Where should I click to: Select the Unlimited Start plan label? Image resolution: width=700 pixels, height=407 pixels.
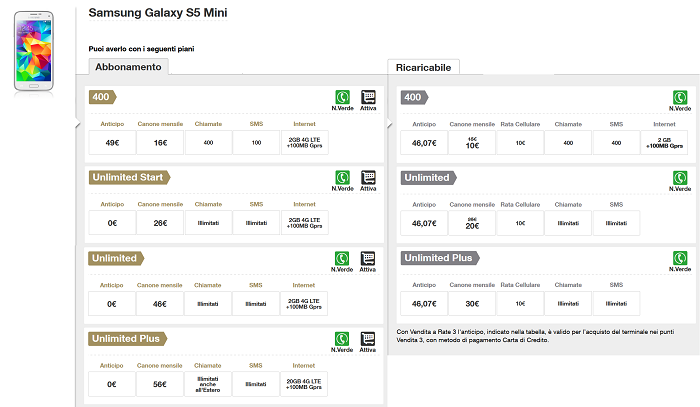[x=129, y=177]
